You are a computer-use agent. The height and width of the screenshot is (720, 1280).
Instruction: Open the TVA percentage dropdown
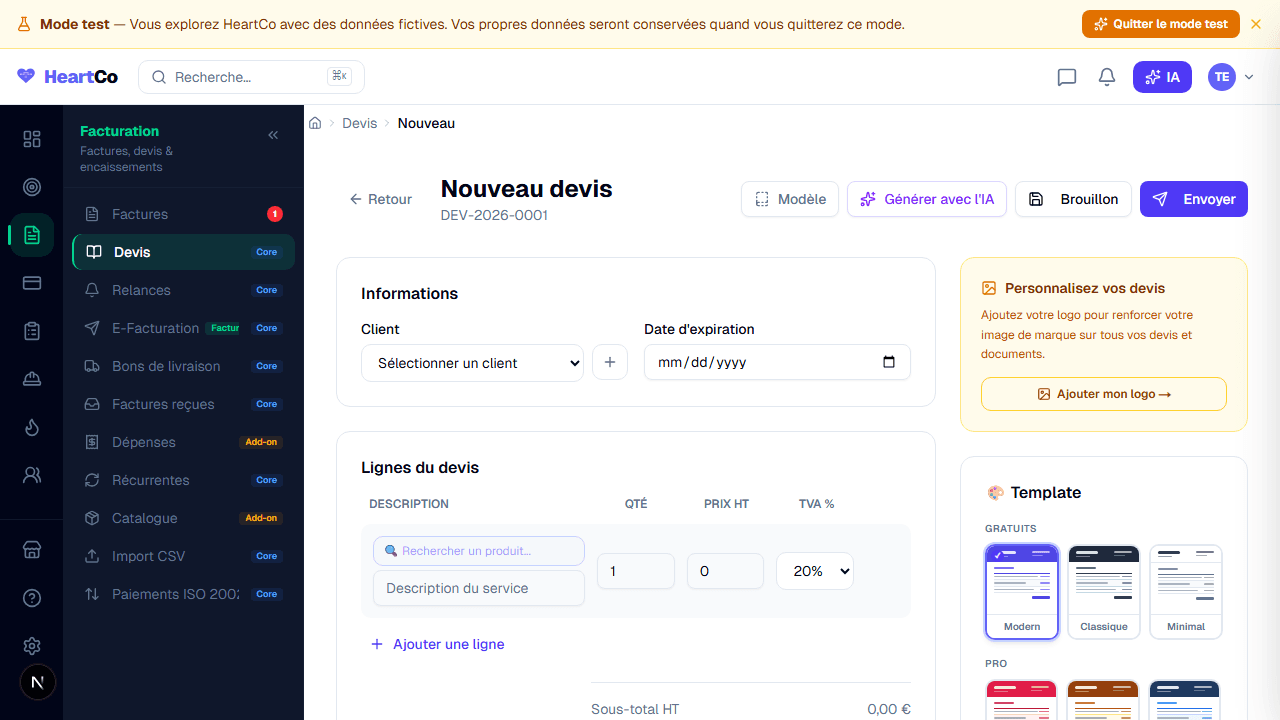814,571
